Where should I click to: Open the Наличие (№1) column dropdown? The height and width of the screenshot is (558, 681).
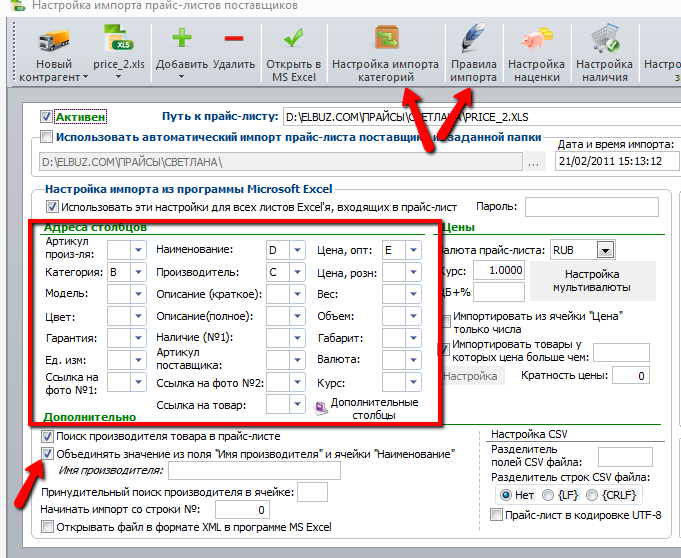pyautogui.click(x=297, y=337)
